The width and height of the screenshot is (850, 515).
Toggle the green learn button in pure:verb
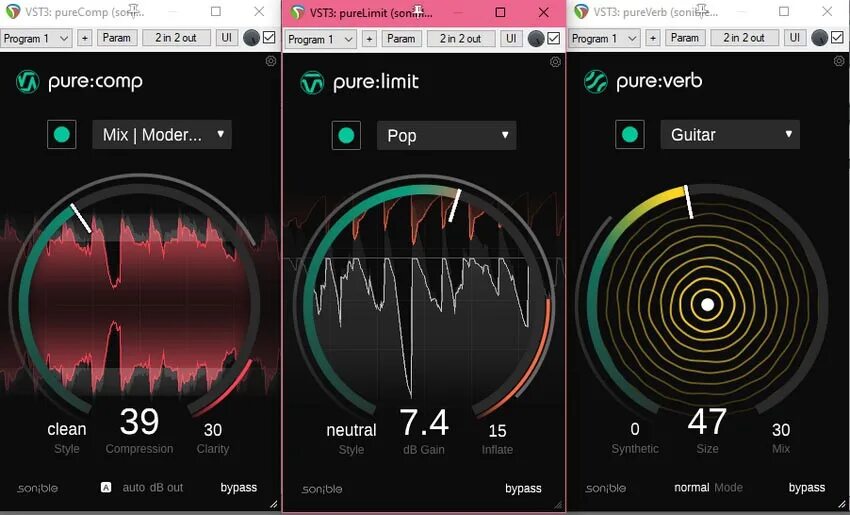pos(630,134)
